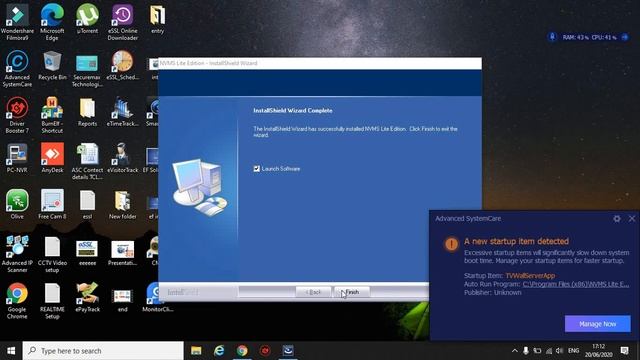Viewport: 640px width, 360px height.
Task: Show hidden system tray icons
Action: point(515,351)
